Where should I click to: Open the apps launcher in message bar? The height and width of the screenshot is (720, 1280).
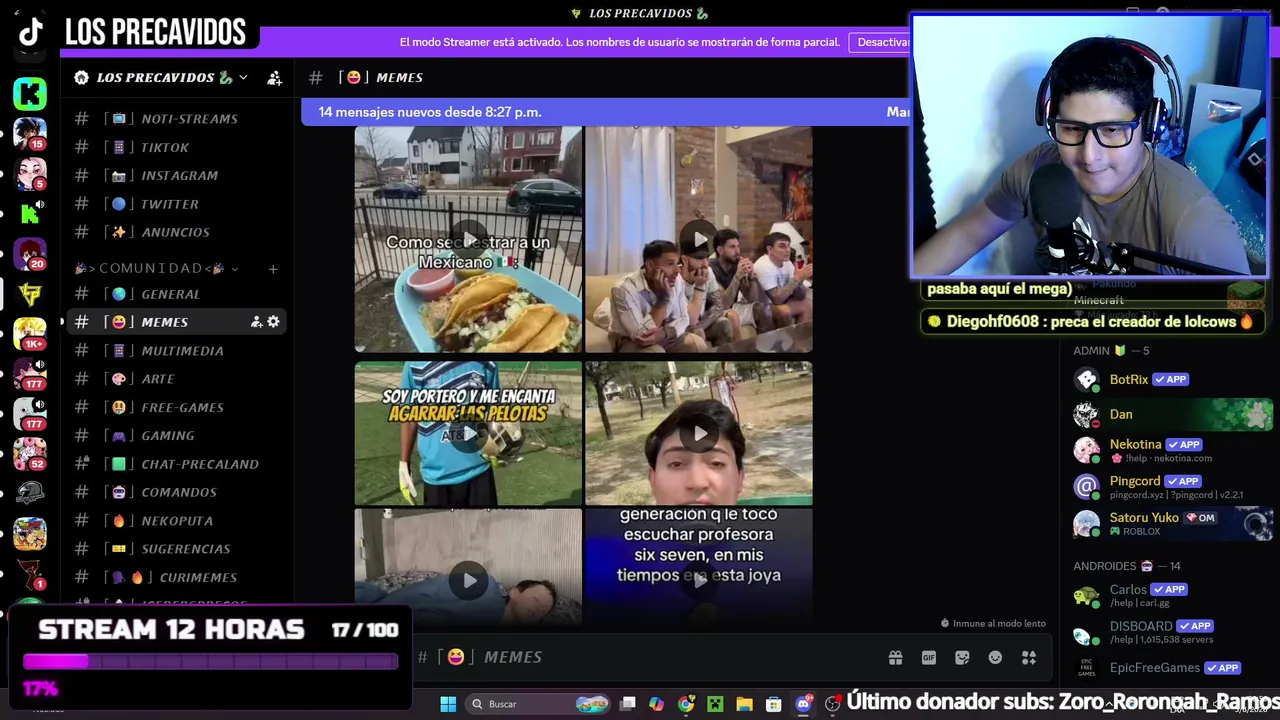[1029, 657]
